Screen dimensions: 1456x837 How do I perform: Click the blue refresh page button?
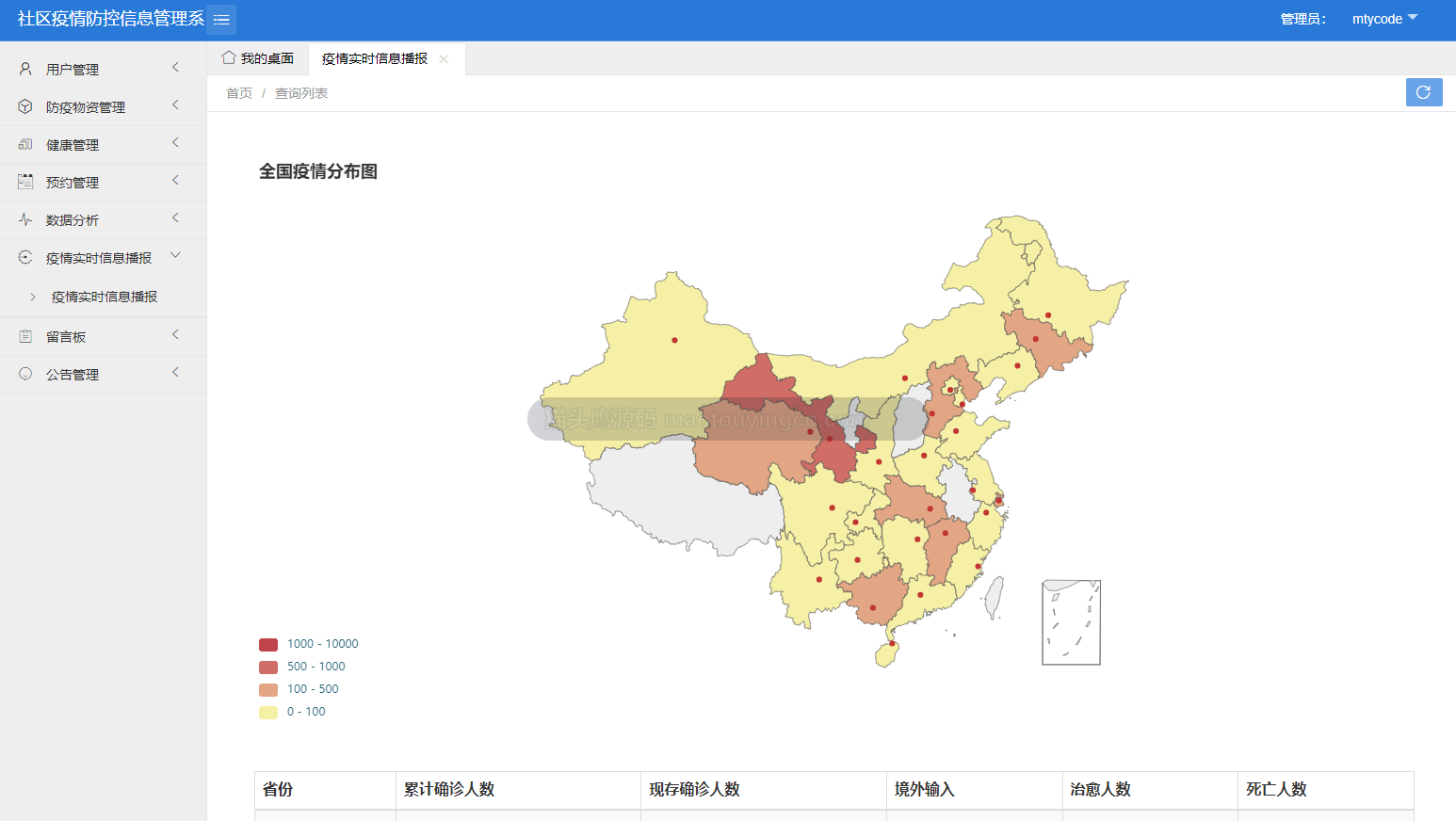(x=1424, y=92)
